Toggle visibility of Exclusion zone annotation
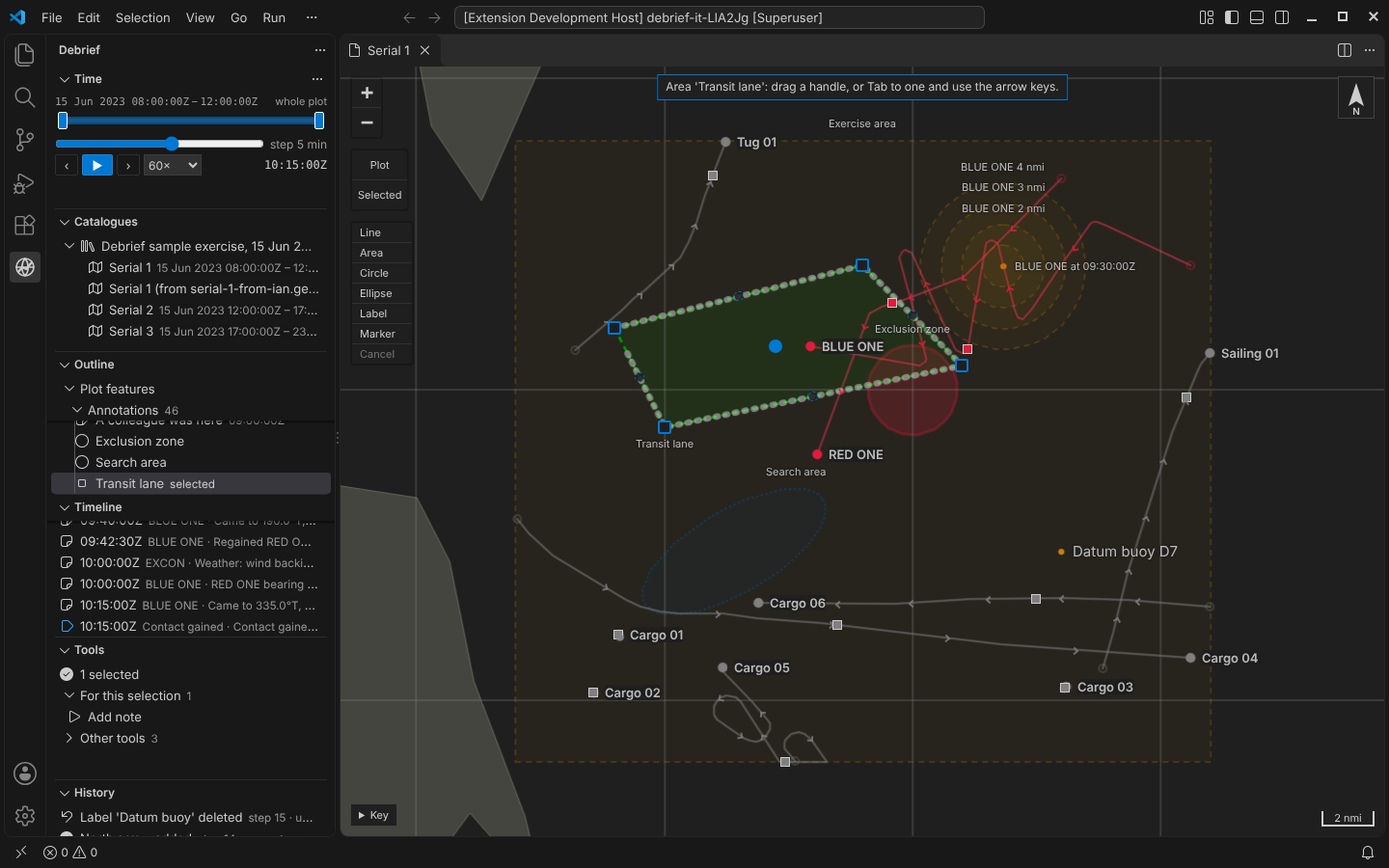This screenshot has width=1389, height=868. [82, 441]
